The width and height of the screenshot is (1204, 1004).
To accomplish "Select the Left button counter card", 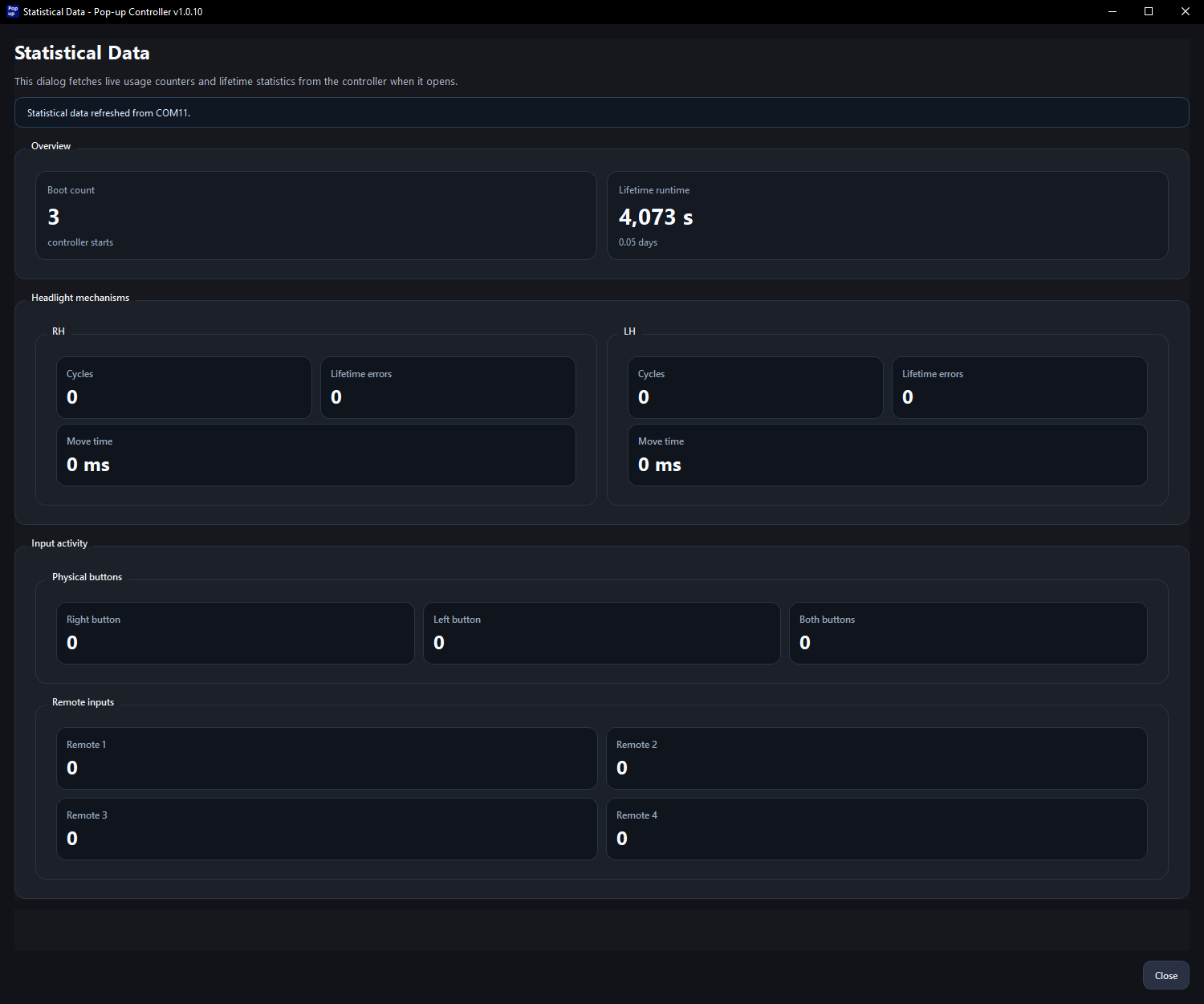I will pyautogui.click(x=601, y=633).
